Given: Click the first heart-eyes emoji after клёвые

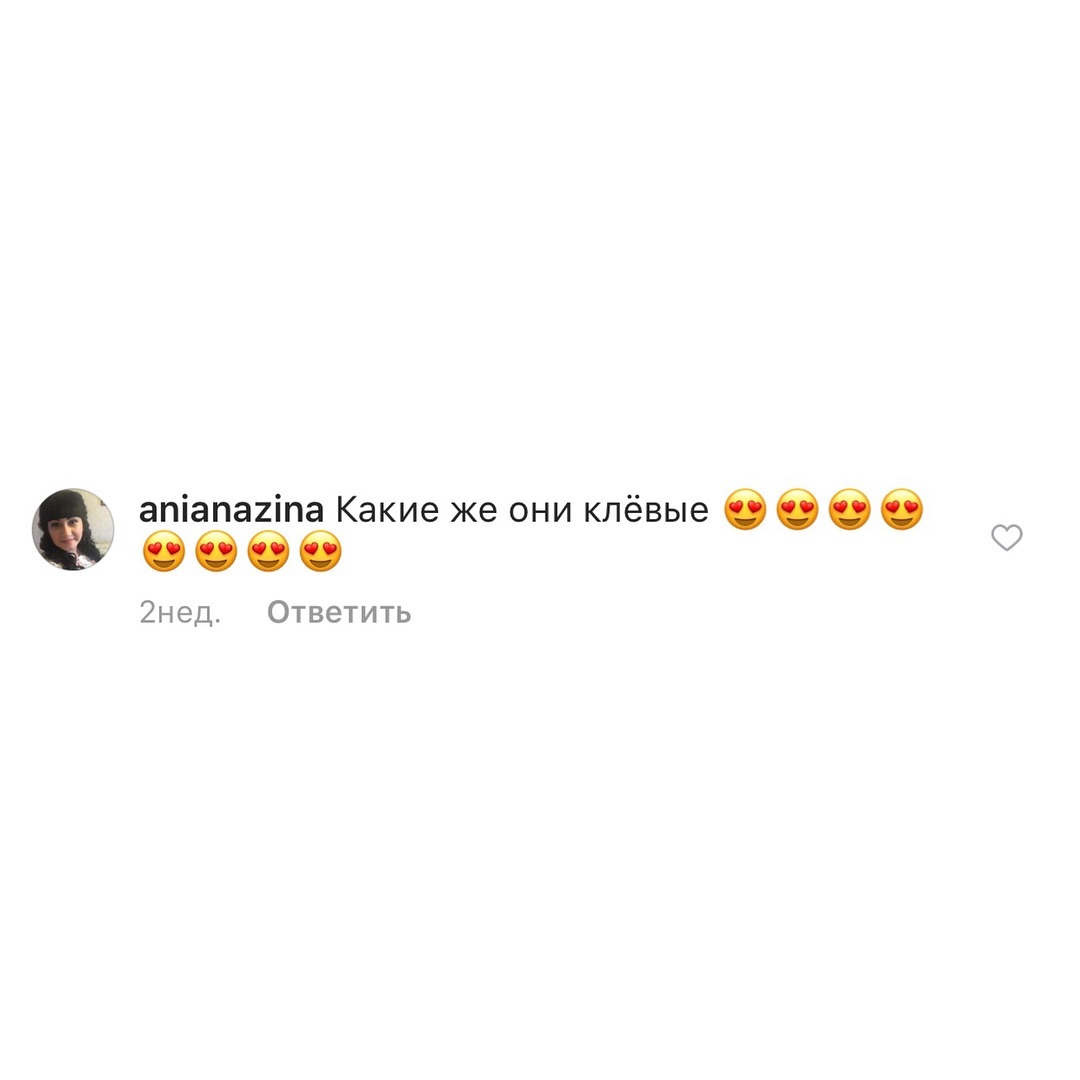Looking at the screenshot, I should click(x=745, y=510).
